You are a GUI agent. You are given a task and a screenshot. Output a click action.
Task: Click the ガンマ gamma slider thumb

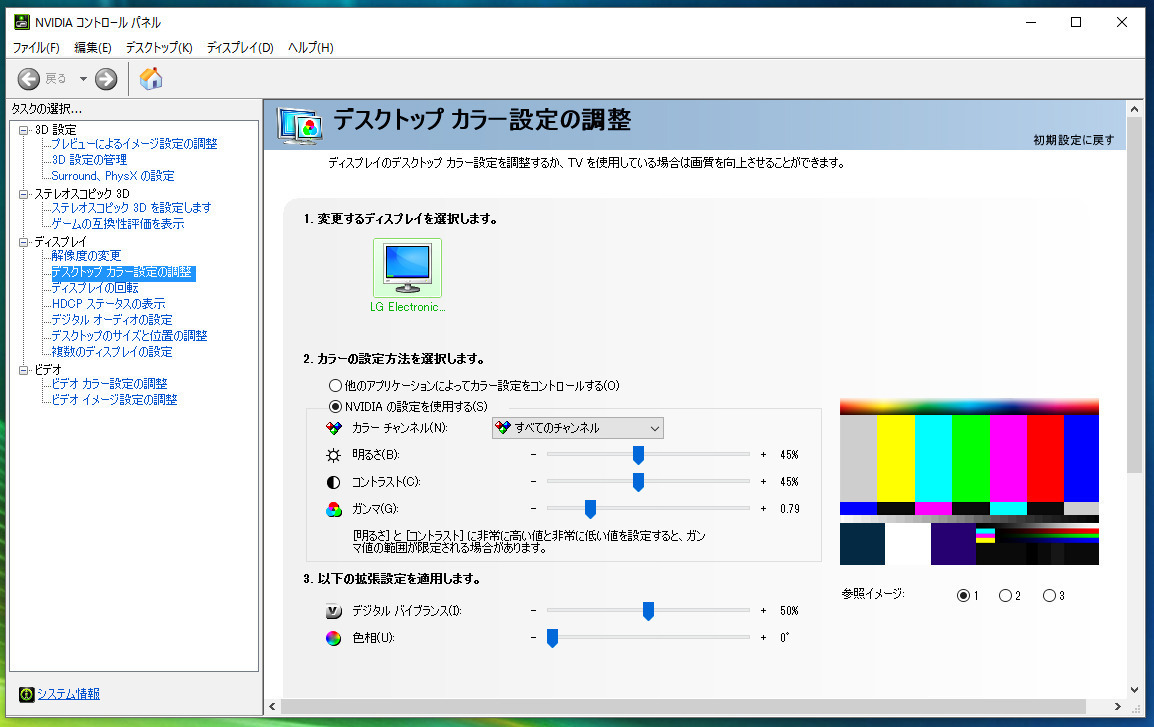pyautogui.click(x=590, y=508)
